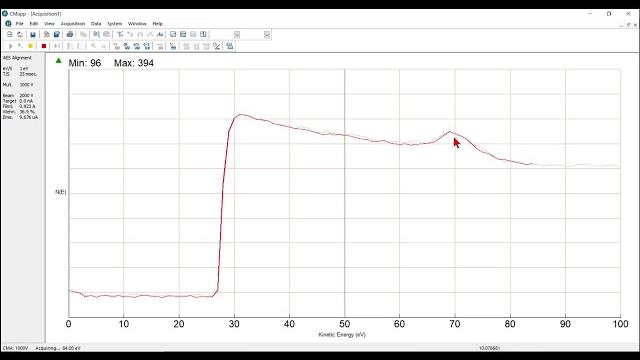Image resolution: width=640 pixels, height=360 pixels.
Task: Click the Acquiring status bar entry
Action: point(58,348)
